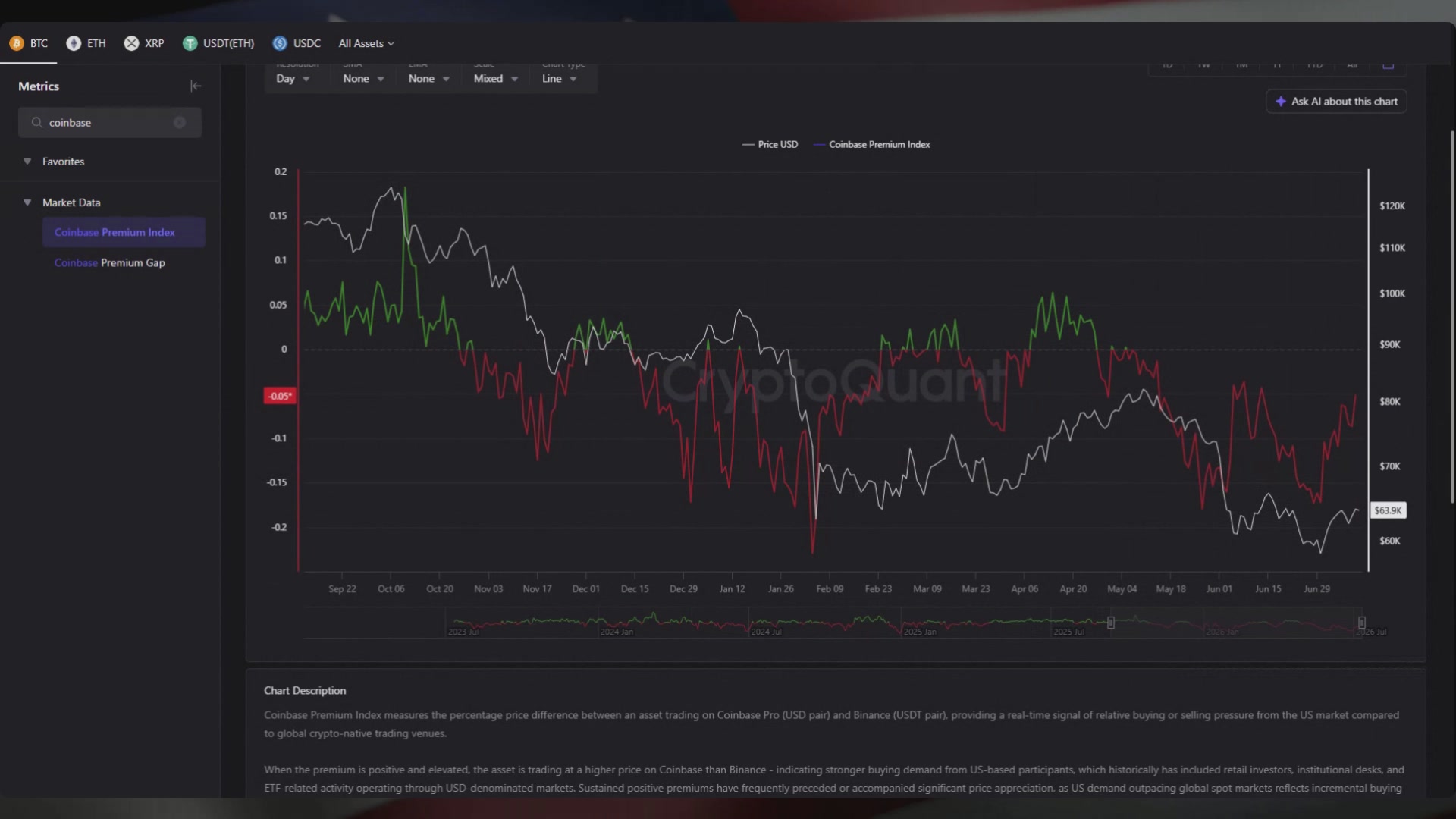Open the None dropdown beside the Mixed selector

(429, 78)
